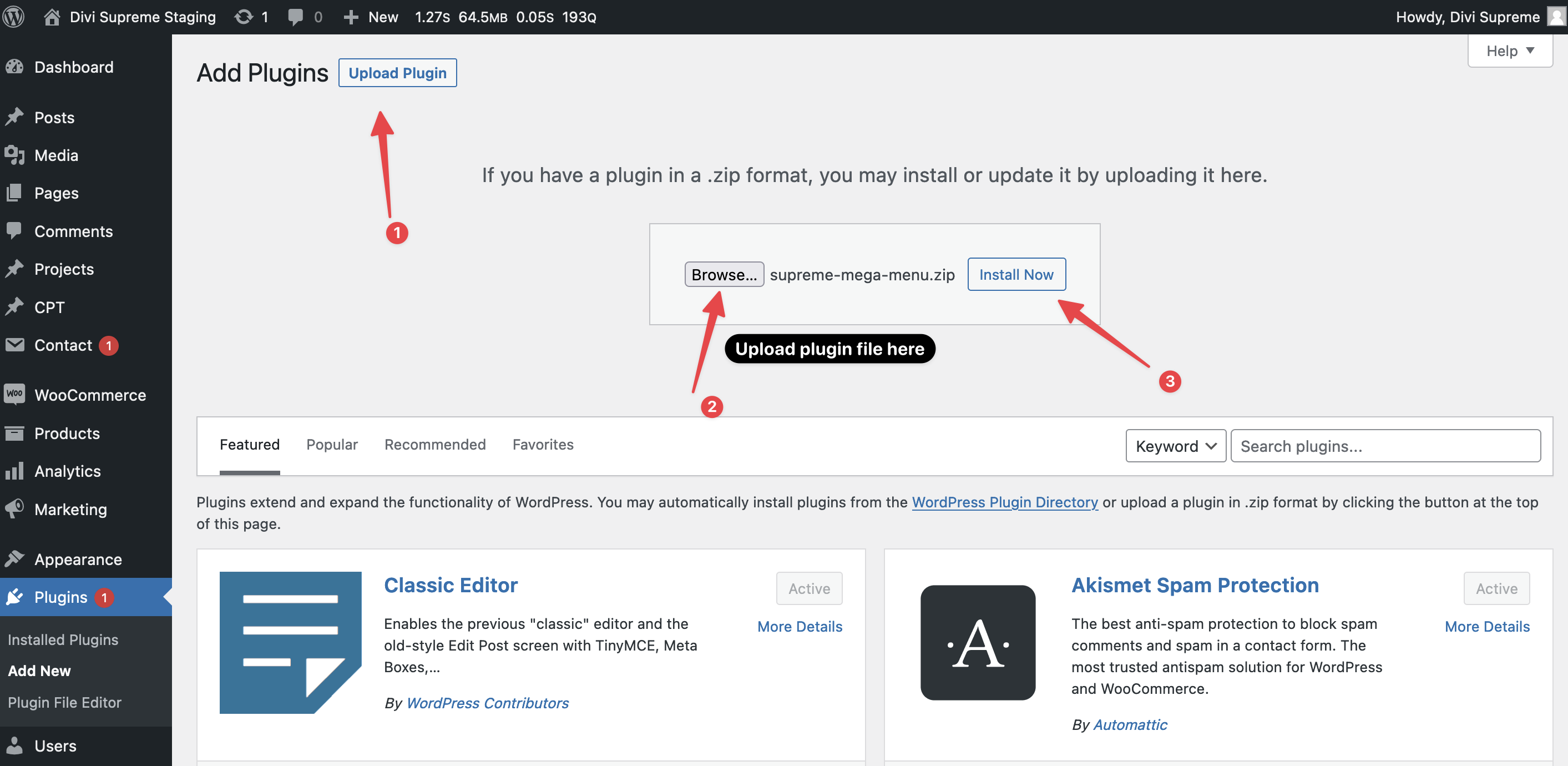Click the WooCommerce sidebar icon
Screen dimensions: 1568x766
[14, 395]
